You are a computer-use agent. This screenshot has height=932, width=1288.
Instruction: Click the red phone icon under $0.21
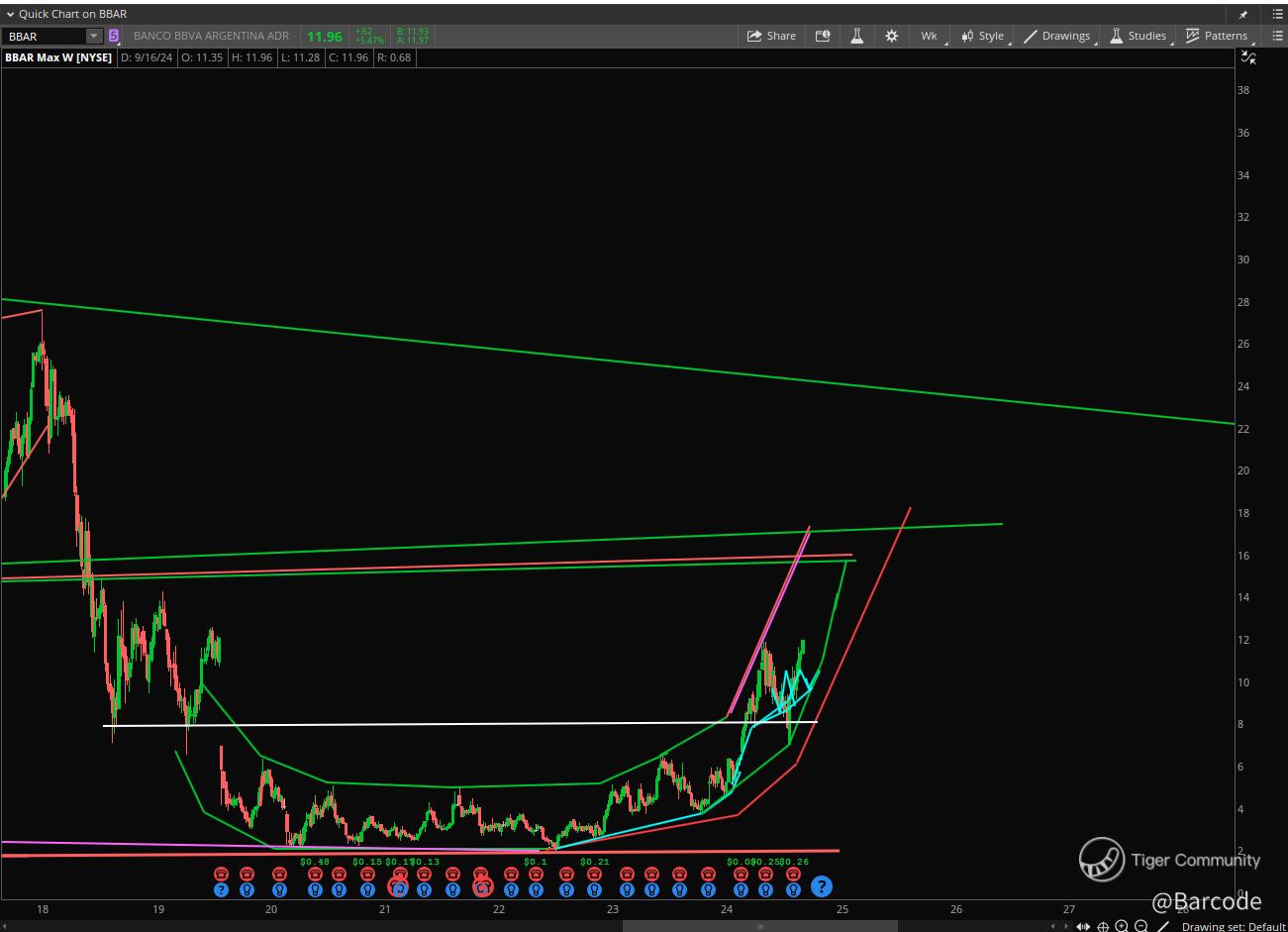(595, 874)
